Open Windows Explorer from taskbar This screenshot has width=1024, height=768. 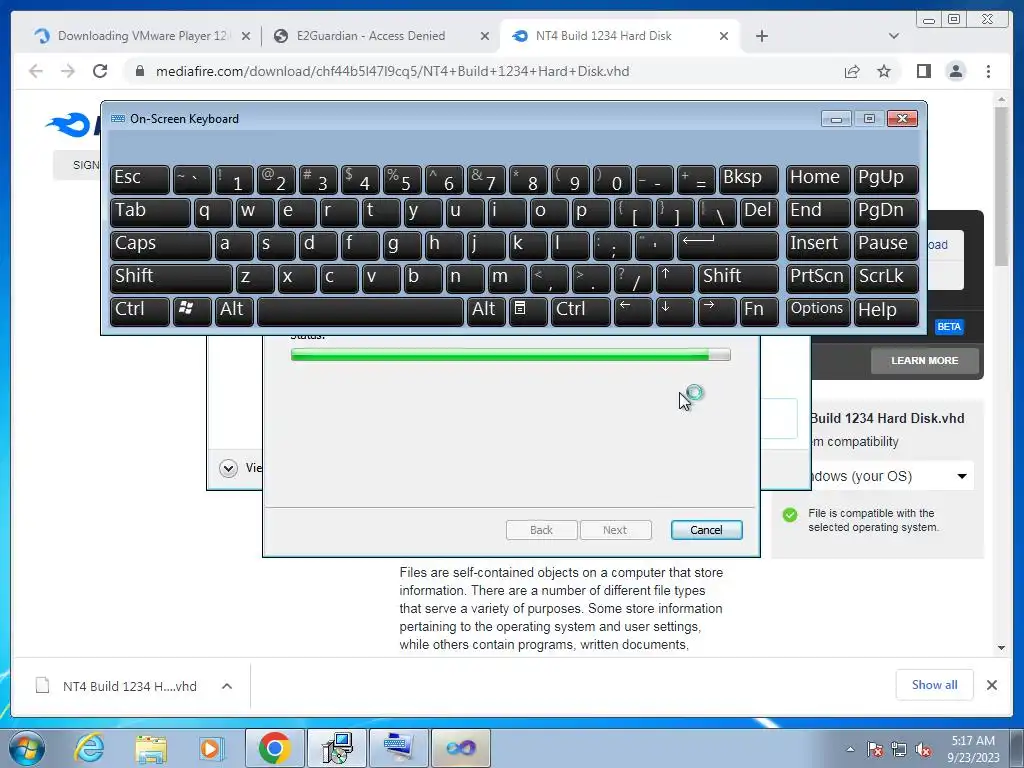[x=150, y=748]
